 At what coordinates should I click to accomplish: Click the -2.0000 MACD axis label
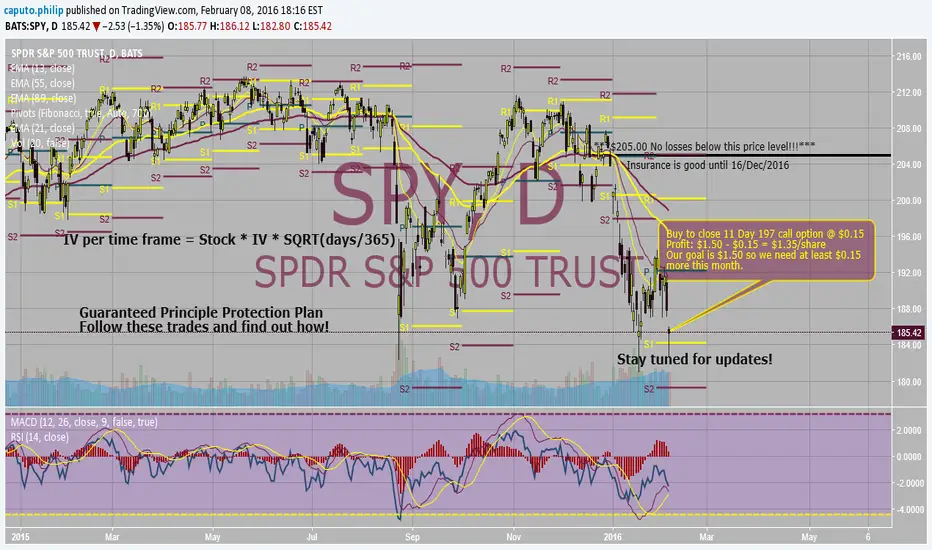[908, 483]
